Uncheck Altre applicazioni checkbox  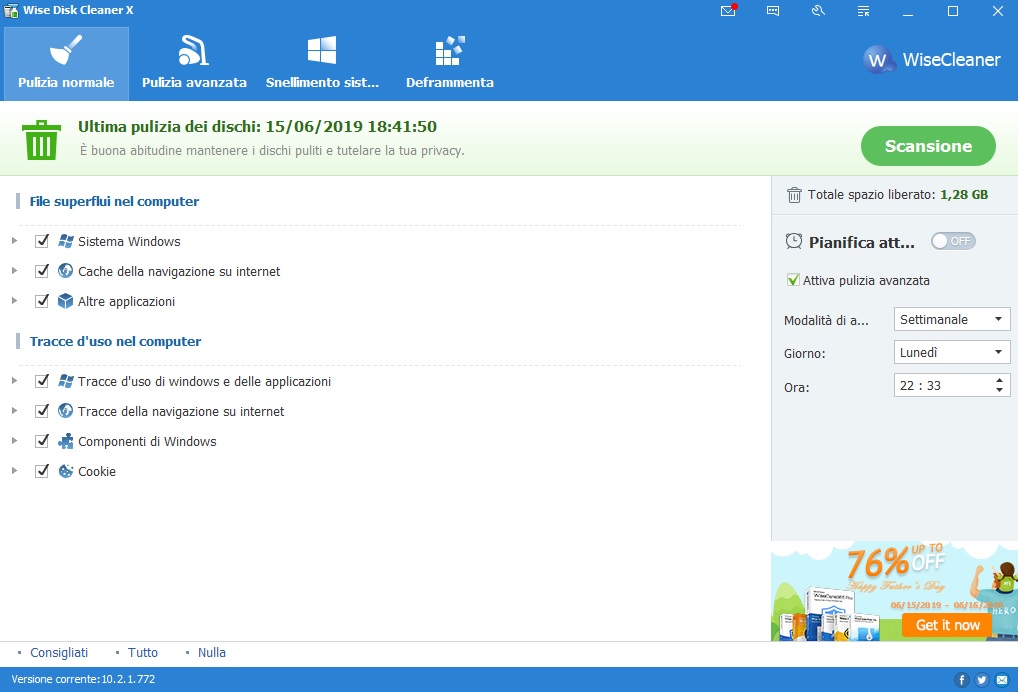(42, 301)
